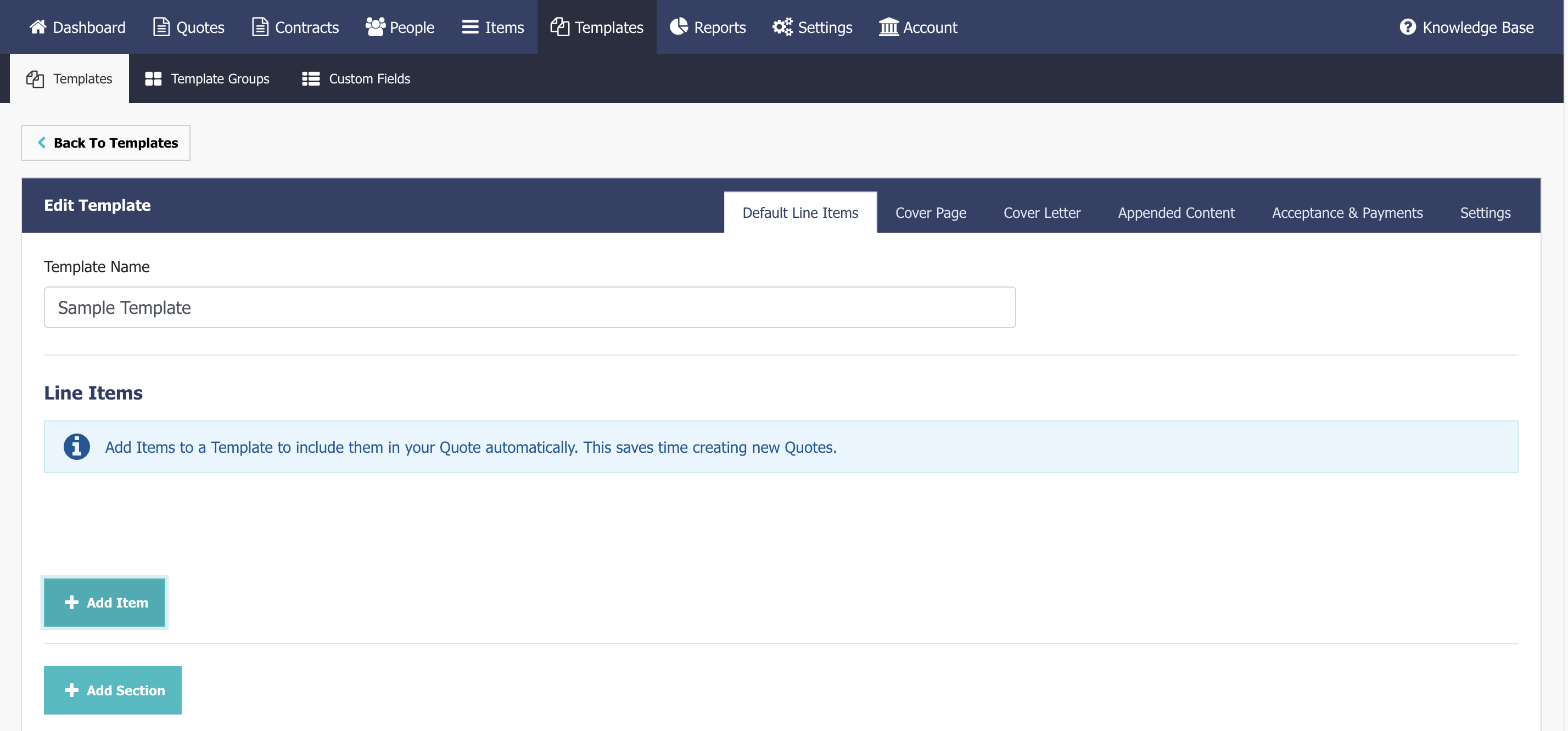Select the Default Line Items tab
The image size is (1568, 731).
point(800,212)
